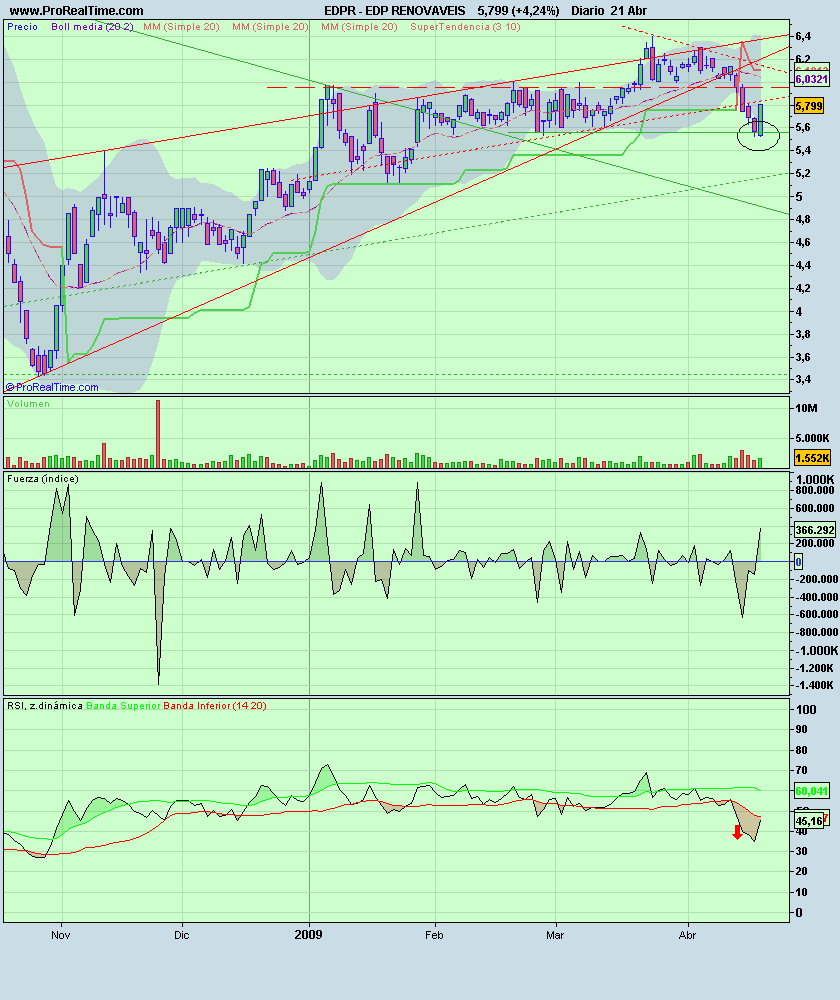
Task: Click the Volumen panel label
Action: click(28, 404)
